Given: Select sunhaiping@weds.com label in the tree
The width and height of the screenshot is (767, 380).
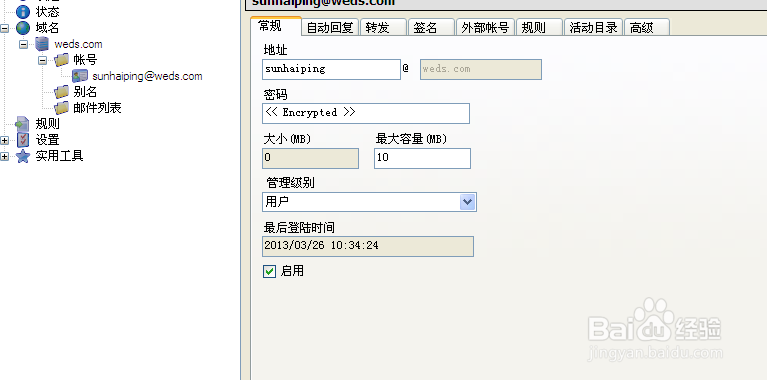Looking at the screenshot, I should point(147,76).
